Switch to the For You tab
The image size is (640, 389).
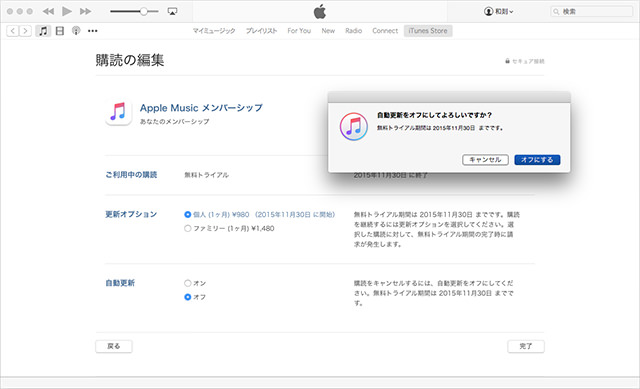[x=299, y=31]
